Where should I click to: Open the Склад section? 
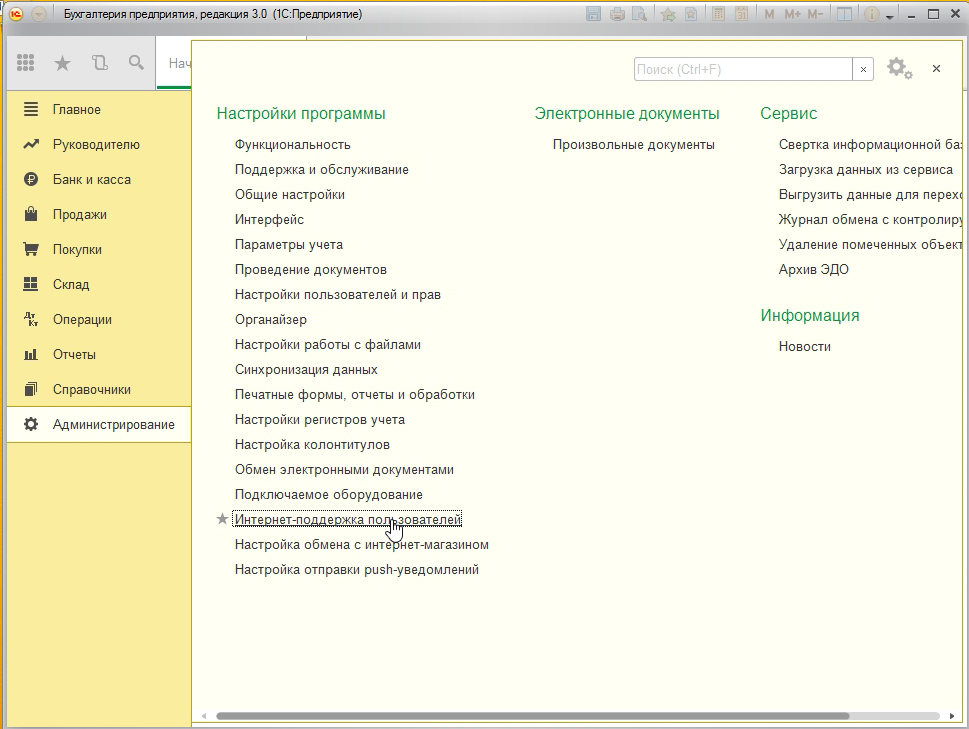point(99,284)
